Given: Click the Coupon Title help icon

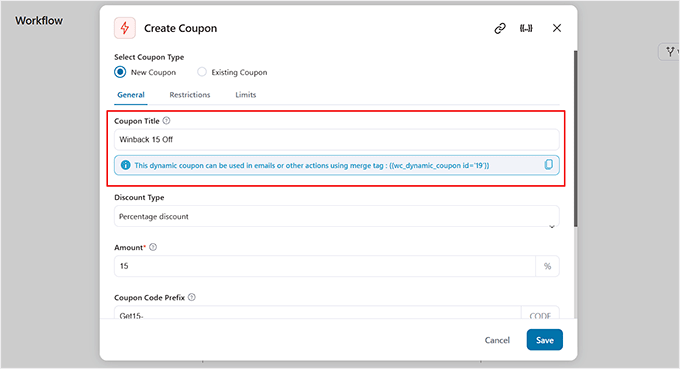Looking at the screenshot, I should pyautogui.click(x=167, y=121).
